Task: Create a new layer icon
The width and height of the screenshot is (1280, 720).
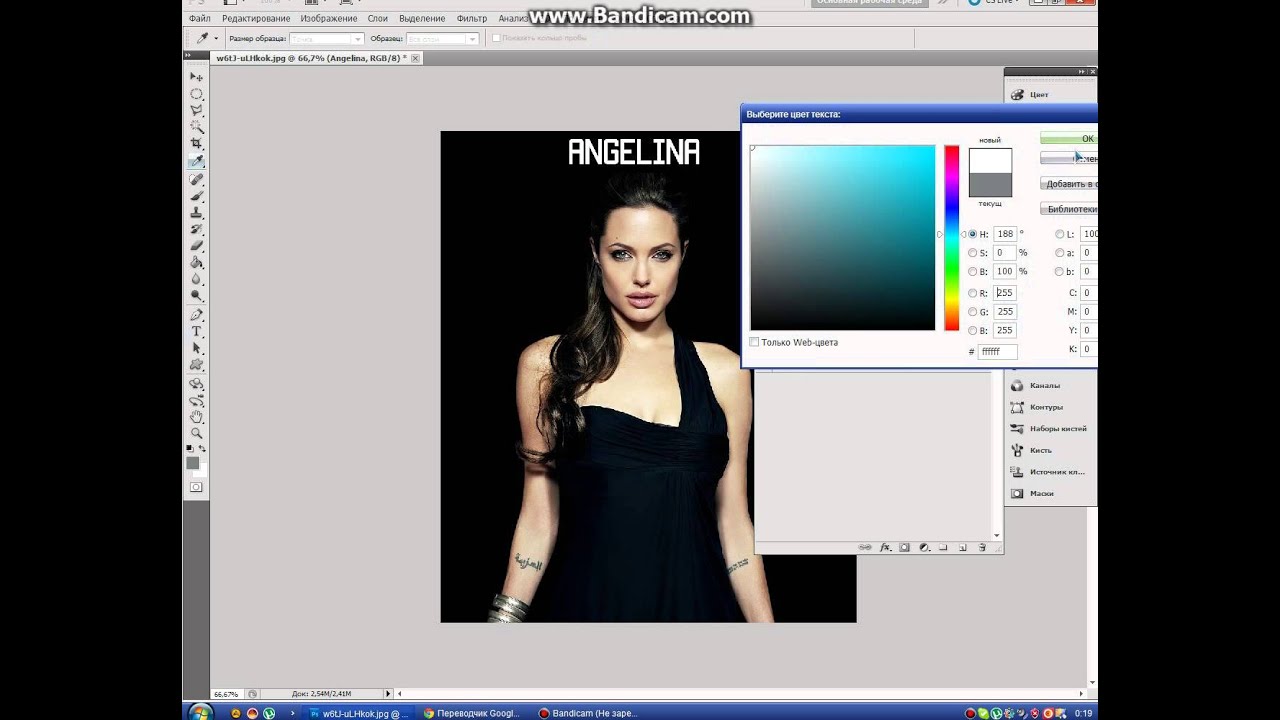Action: pos(962,548)
